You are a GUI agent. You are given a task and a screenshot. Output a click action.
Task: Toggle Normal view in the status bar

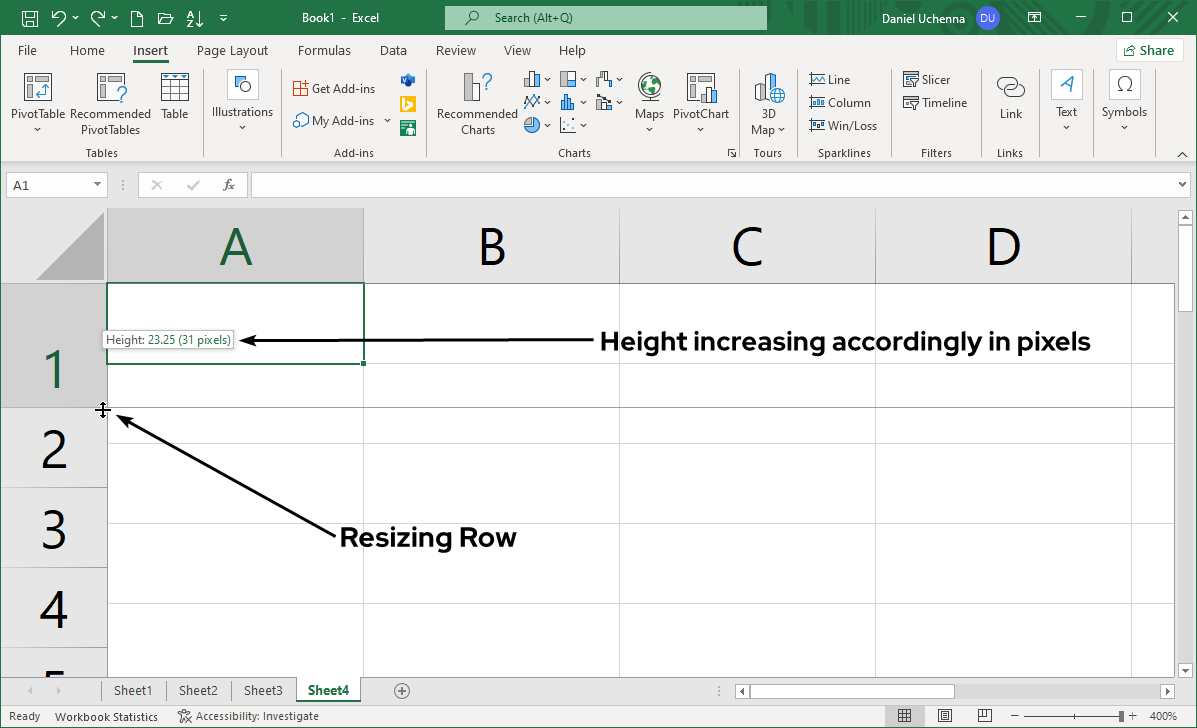click(904, 716)
